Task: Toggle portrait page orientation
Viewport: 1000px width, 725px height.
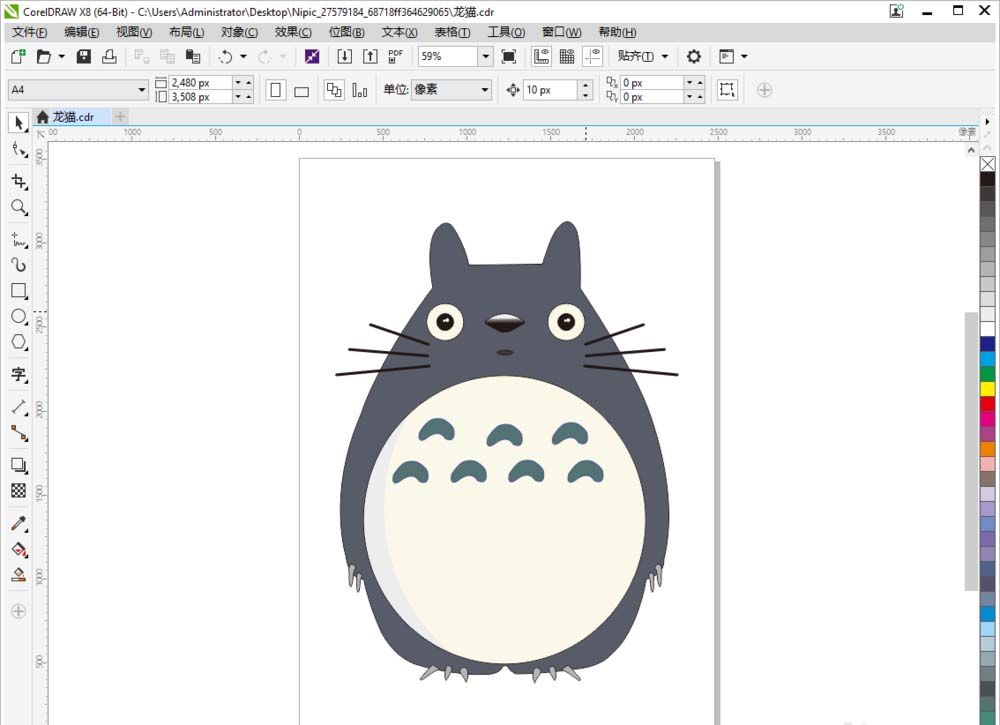Action: click(274, 90)
